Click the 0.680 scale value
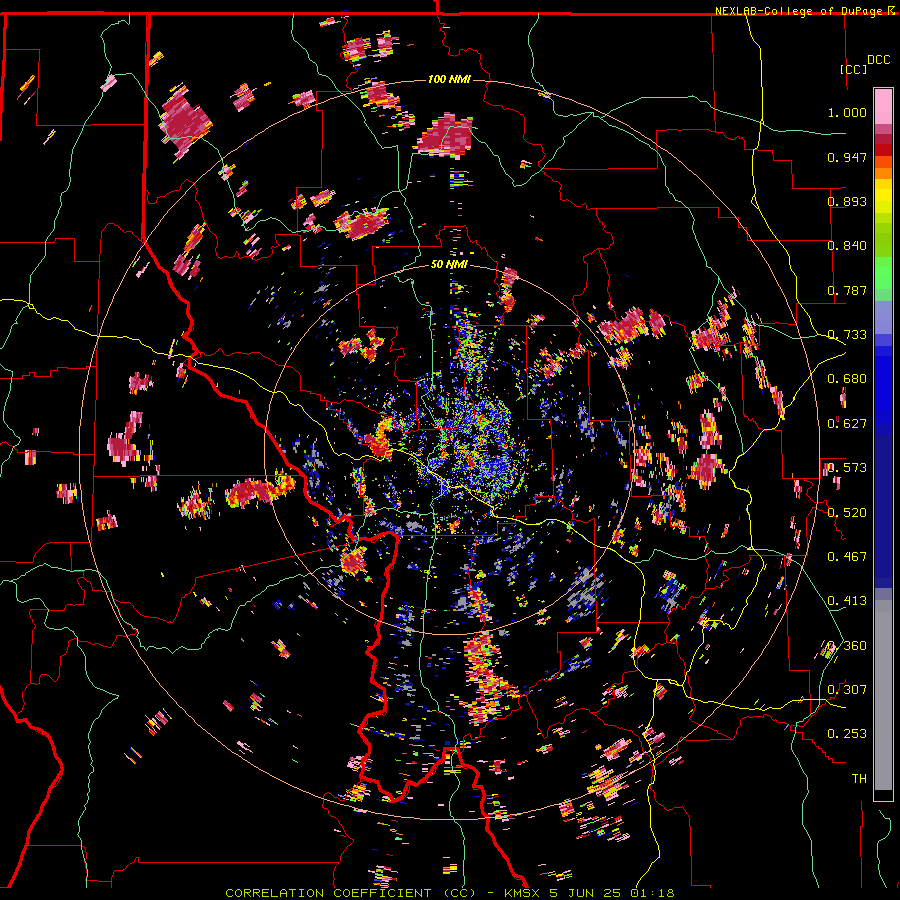The width and height of the screenshot is (900, 900). pyautogui.click(x=847, y=379)
